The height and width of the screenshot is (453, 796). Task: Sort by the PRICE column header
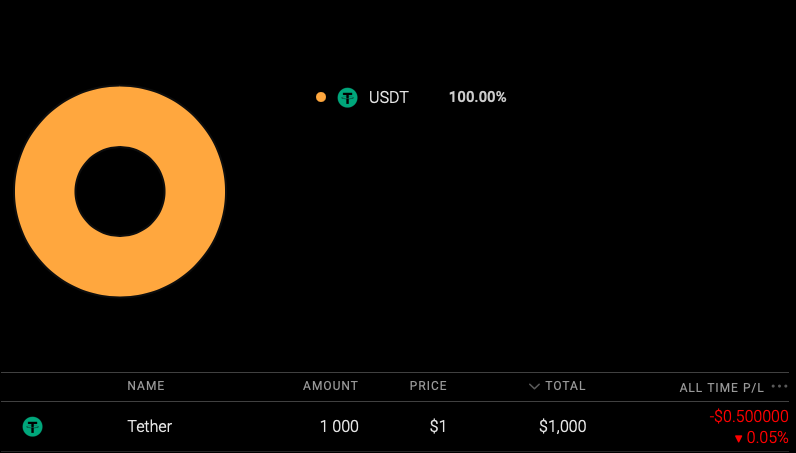click(x=428, y=386)
